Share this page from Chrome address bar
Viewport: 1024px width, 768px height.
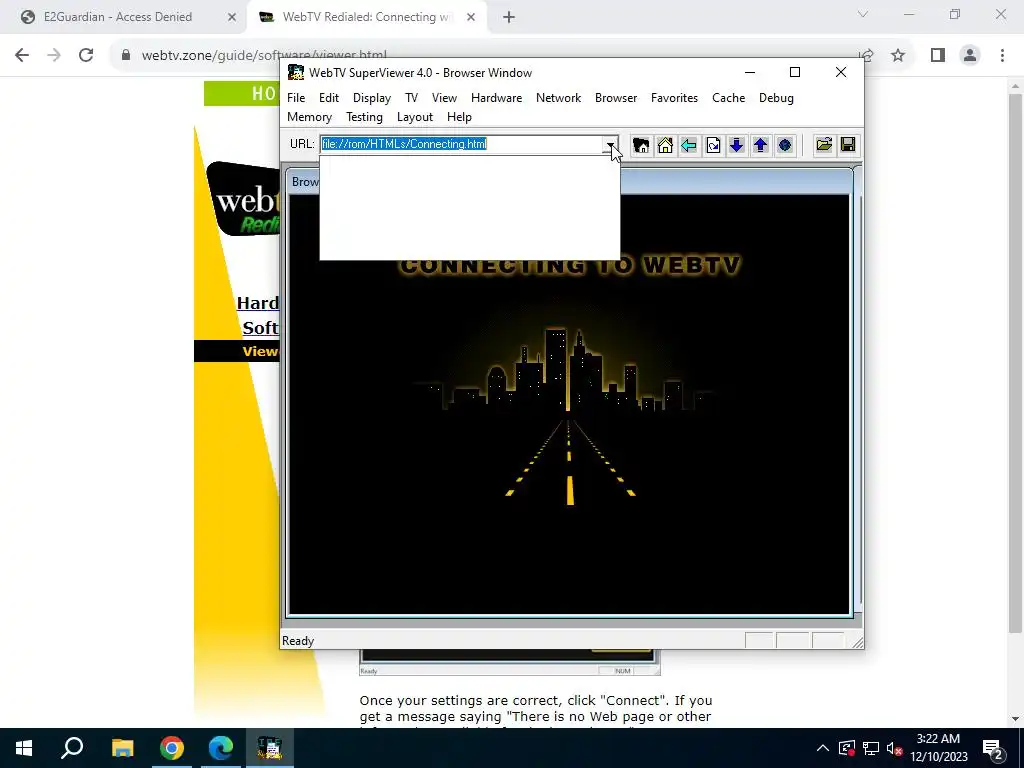tap(866, 56)
